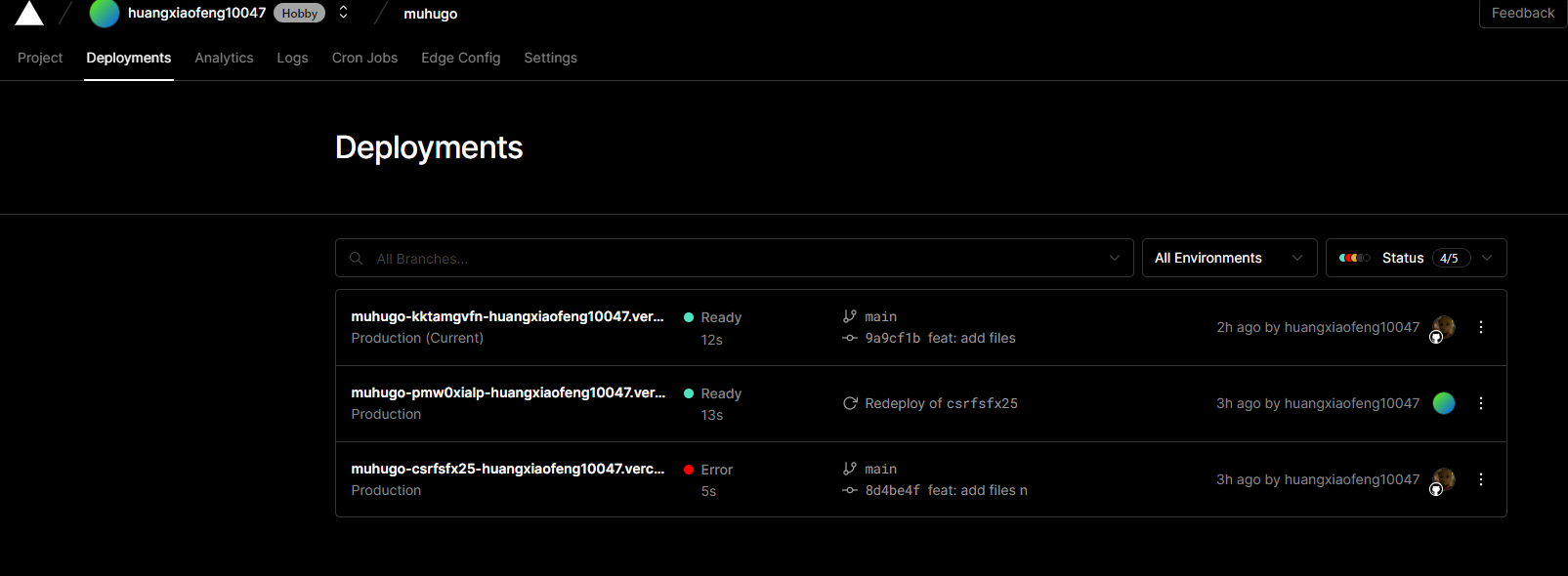Click main branch in kktamgvfn row

click(880, 316)
